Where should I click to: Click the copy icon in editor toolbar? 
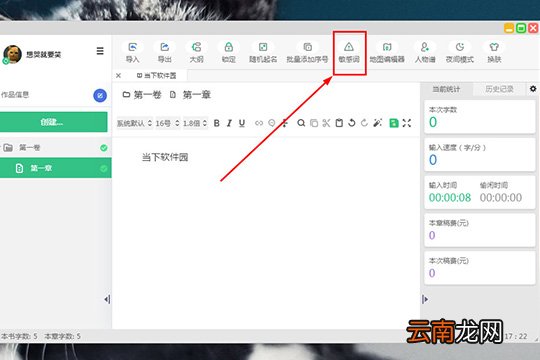click(x=314, y=123)
